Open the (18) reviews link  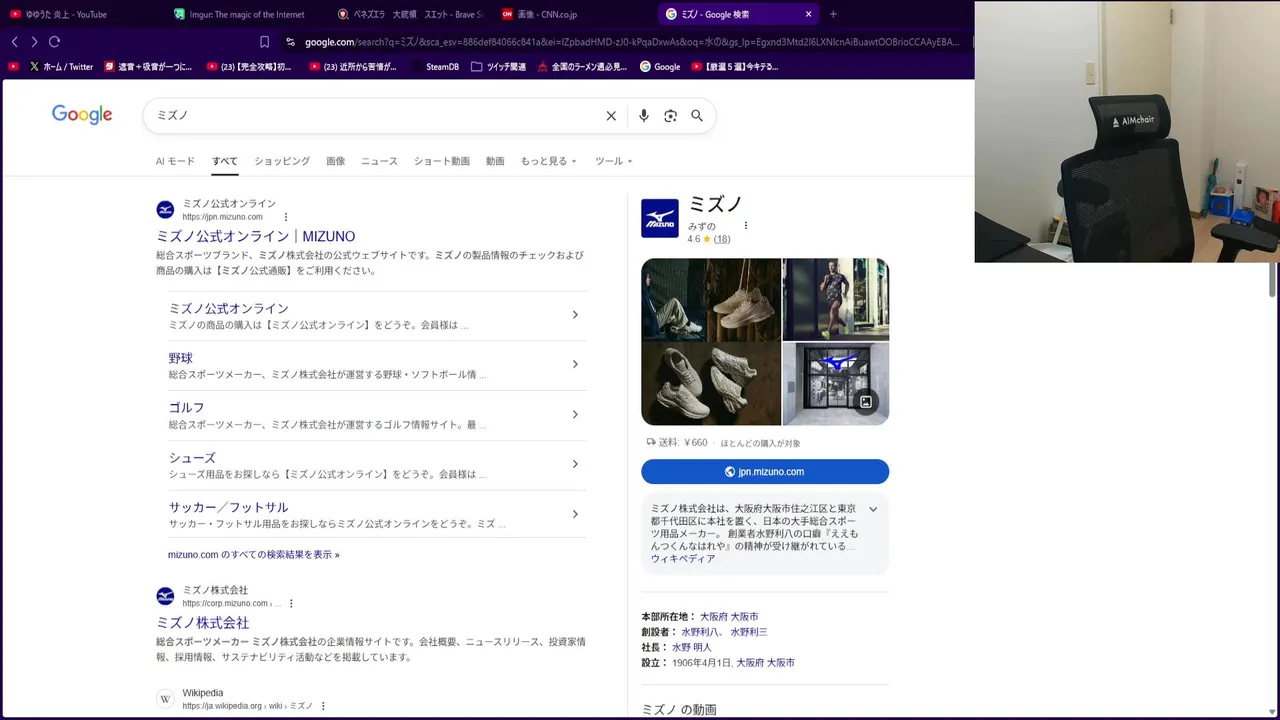722,239
